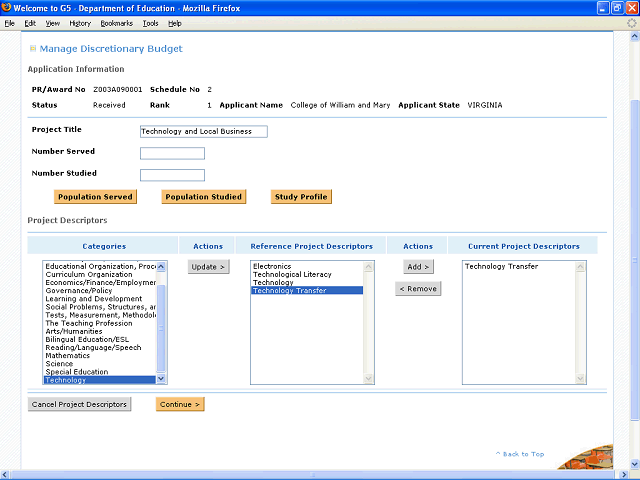The width and height of the screenshot is (640, 480).
Task: Click the Firefox icon in title bar
Action: 7,8
